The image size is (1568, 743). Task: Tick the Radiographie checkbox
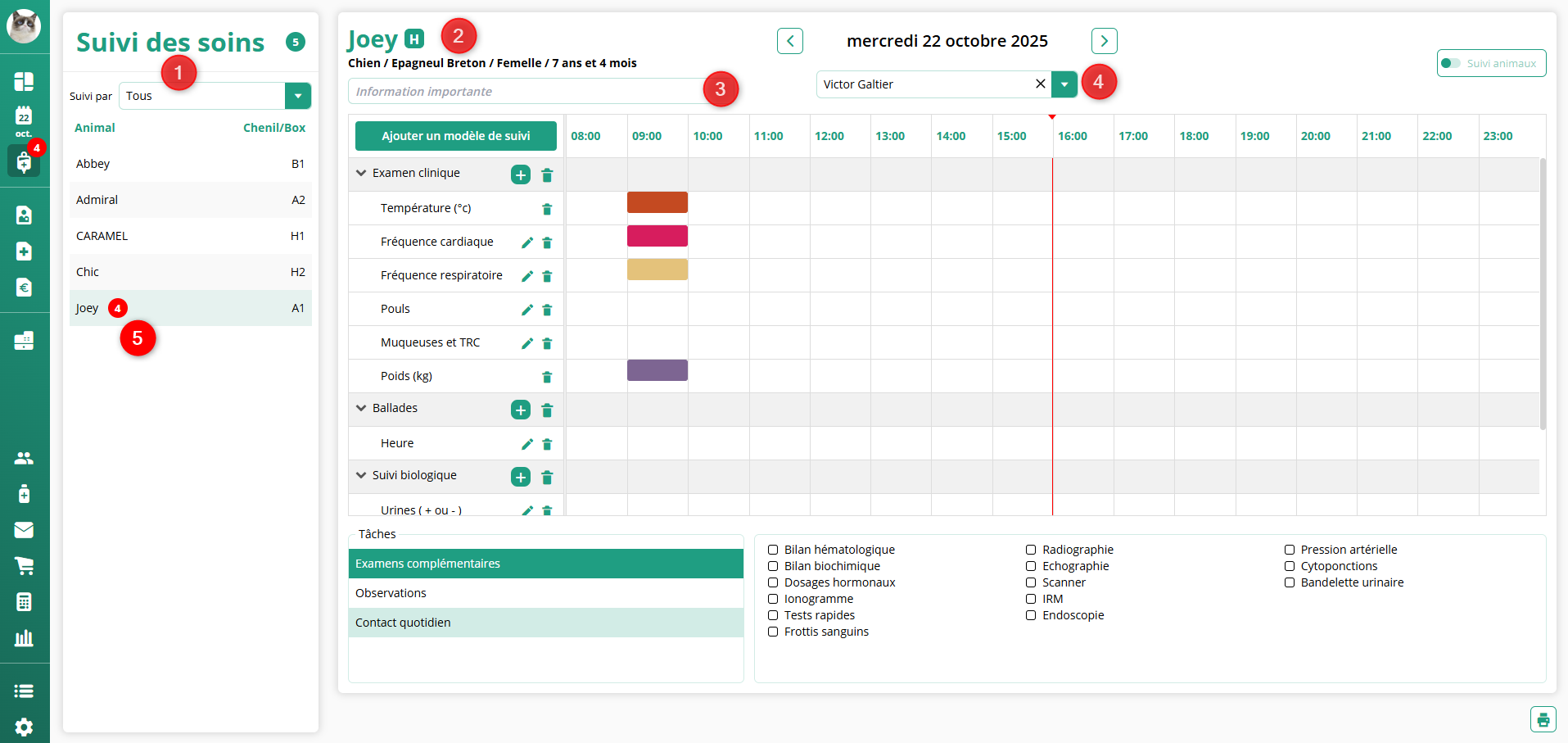1031,550
